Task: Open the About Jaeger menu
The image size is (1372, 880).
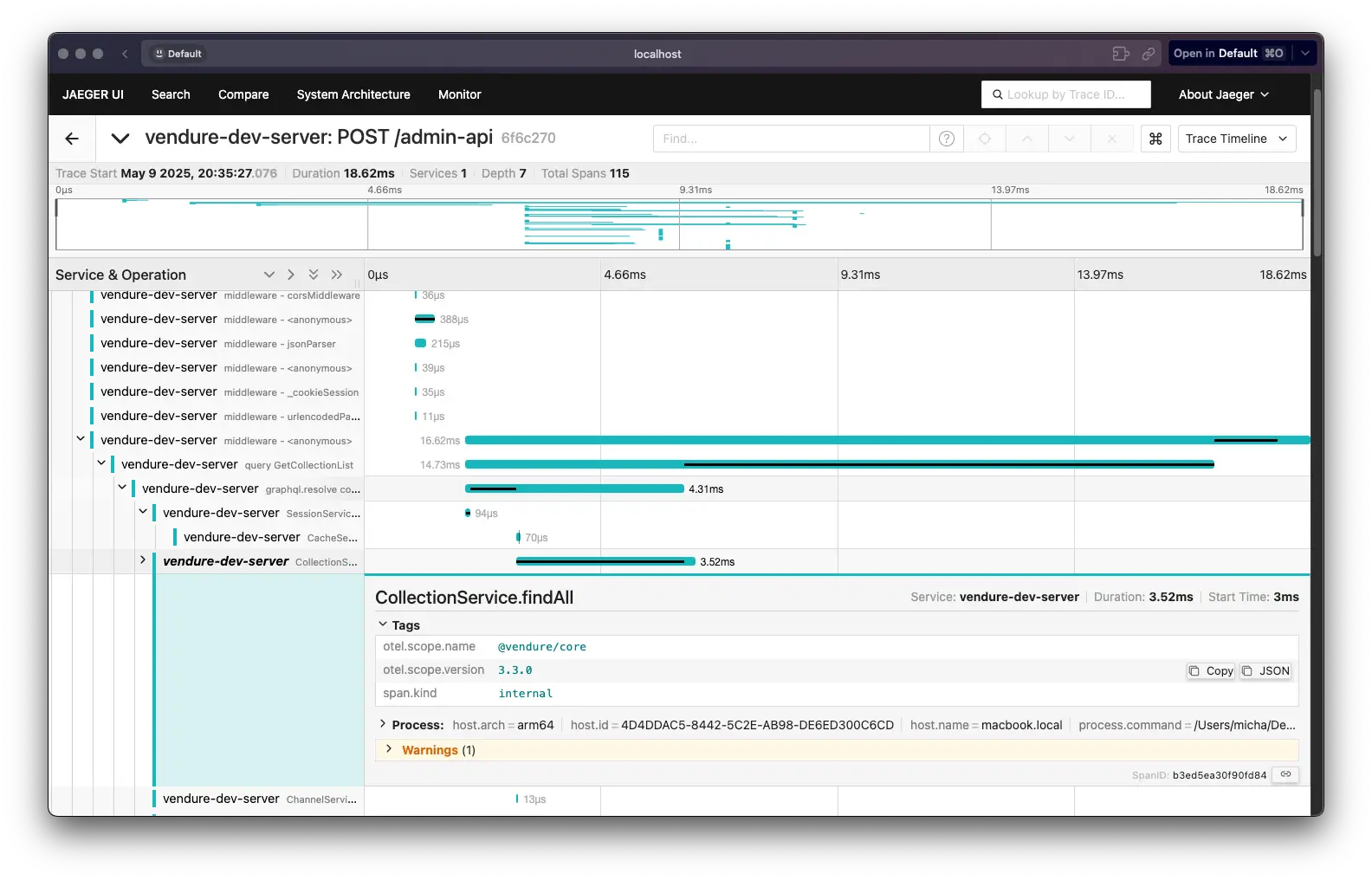Action: [1223, 94]
